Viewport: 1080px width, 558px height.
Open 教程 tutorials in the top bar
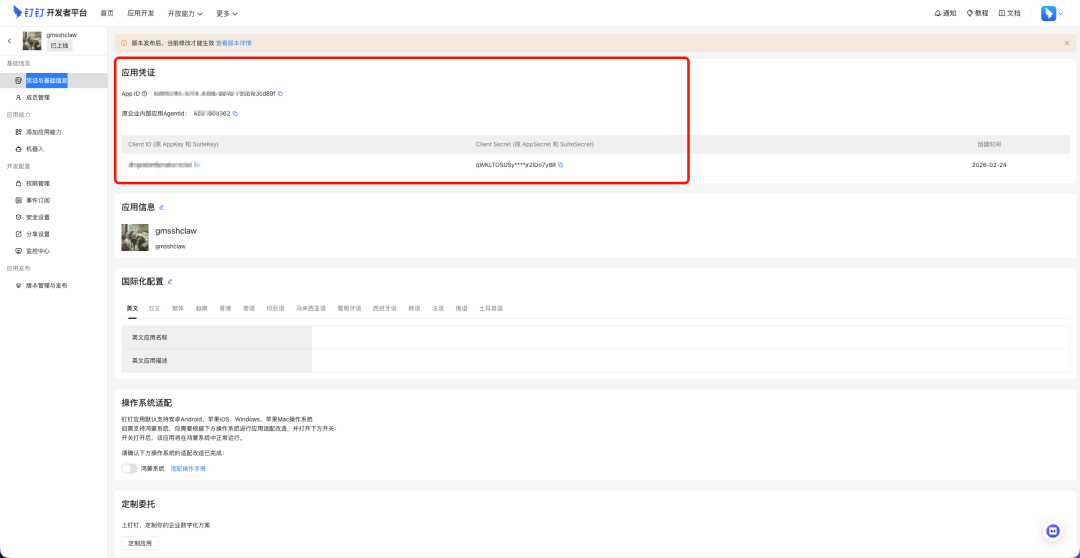coord(977,13)
